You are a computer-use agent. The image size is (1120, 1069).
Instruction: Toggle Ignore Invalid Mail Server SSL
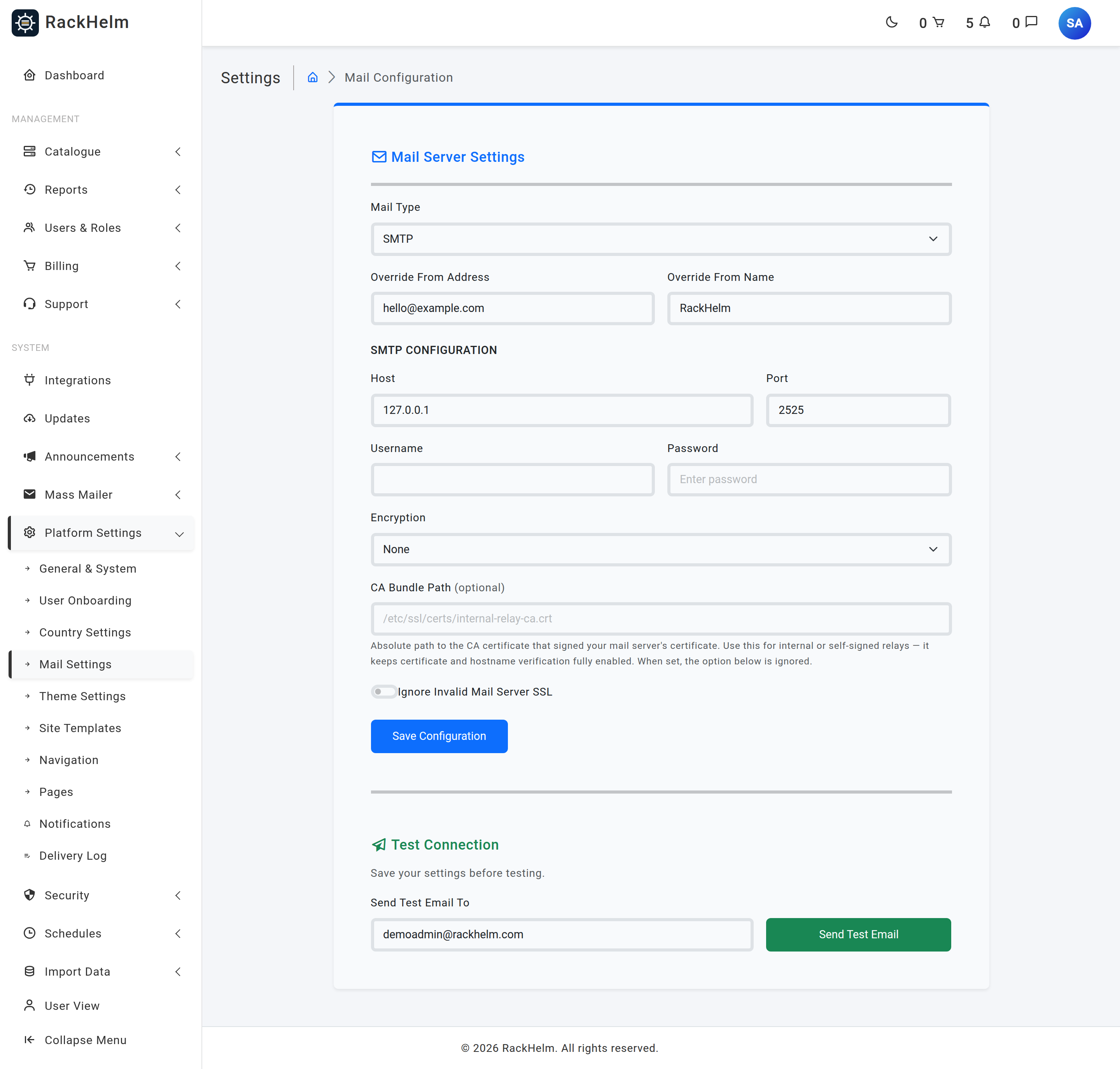point(384,692)
